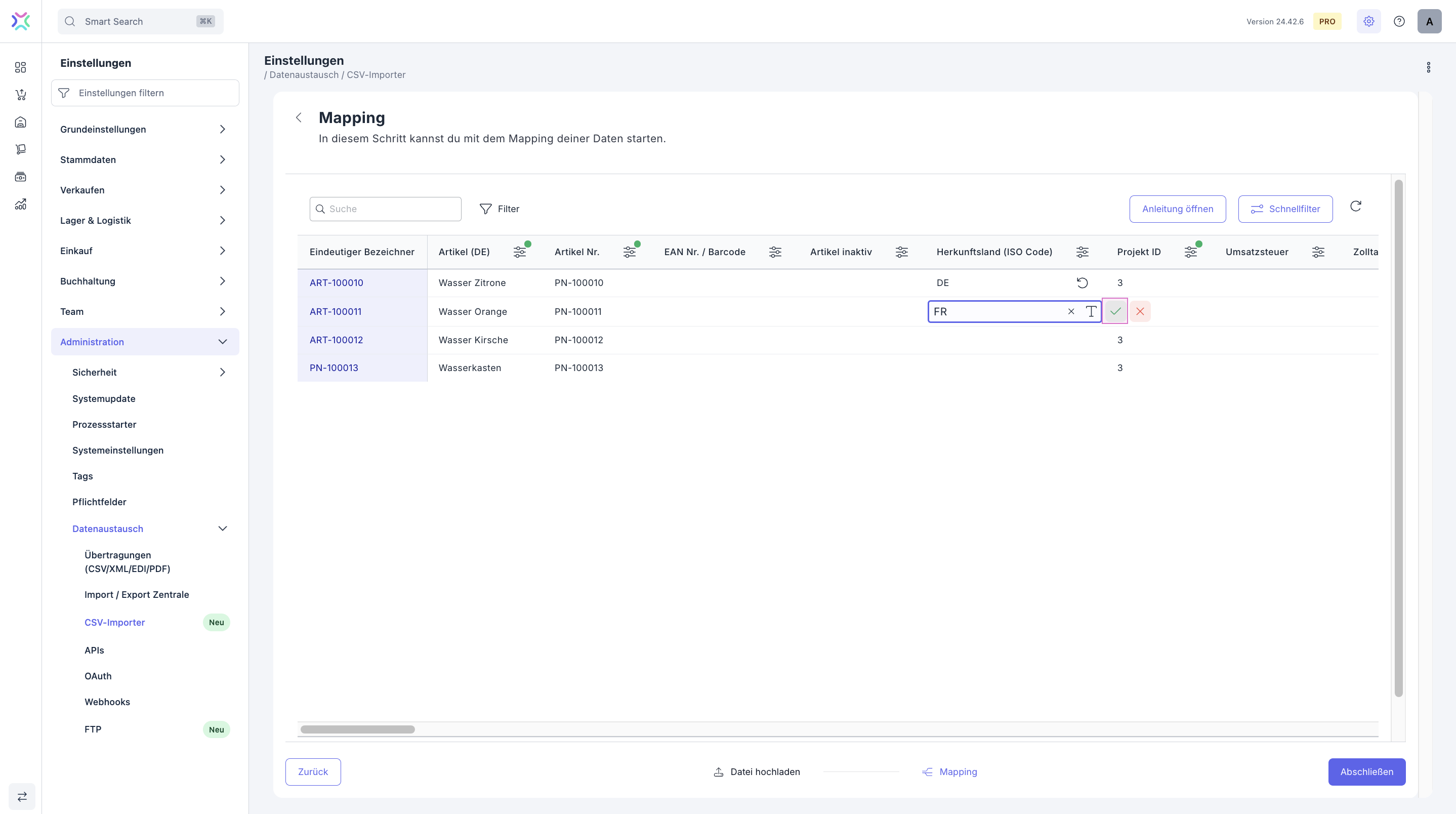Open the settings gear in top bar
This screenshot has width=1456, height=814.
(x=1368, y=21)
